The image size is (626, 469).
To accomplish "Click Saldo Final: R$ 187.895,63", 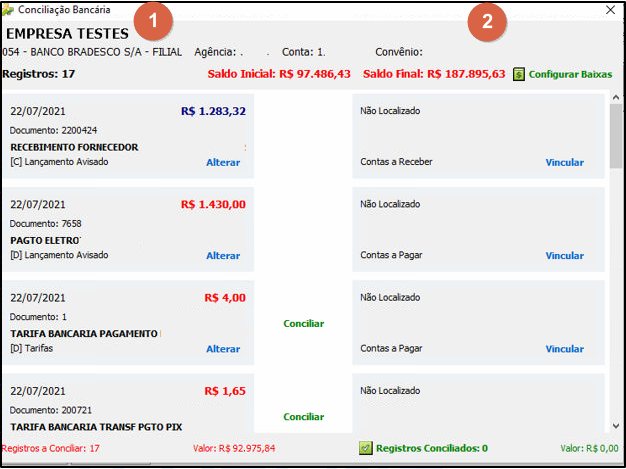I will click(x=434, y=74).
